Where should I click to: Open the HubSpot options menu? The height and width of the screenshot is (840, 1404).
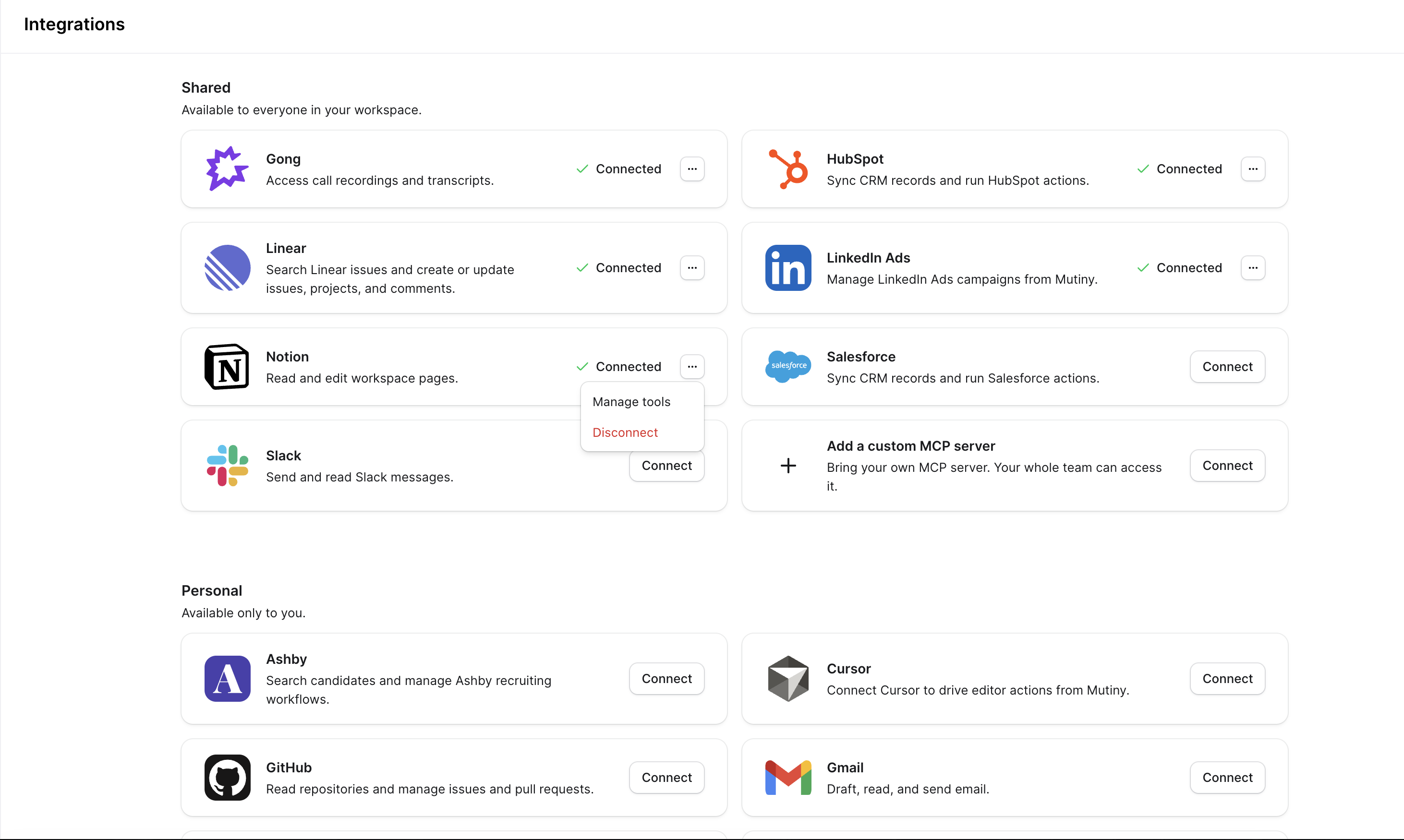click(x=1253, y=168)
